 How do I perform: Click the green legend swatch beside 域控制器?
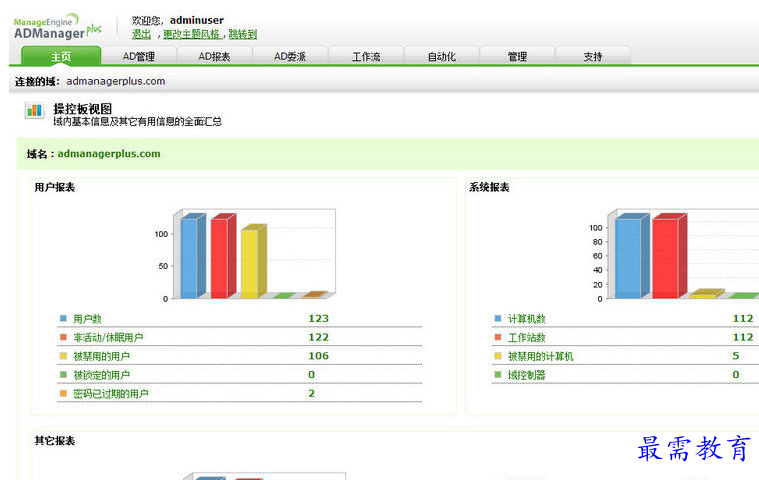click(x=498, y=375)
